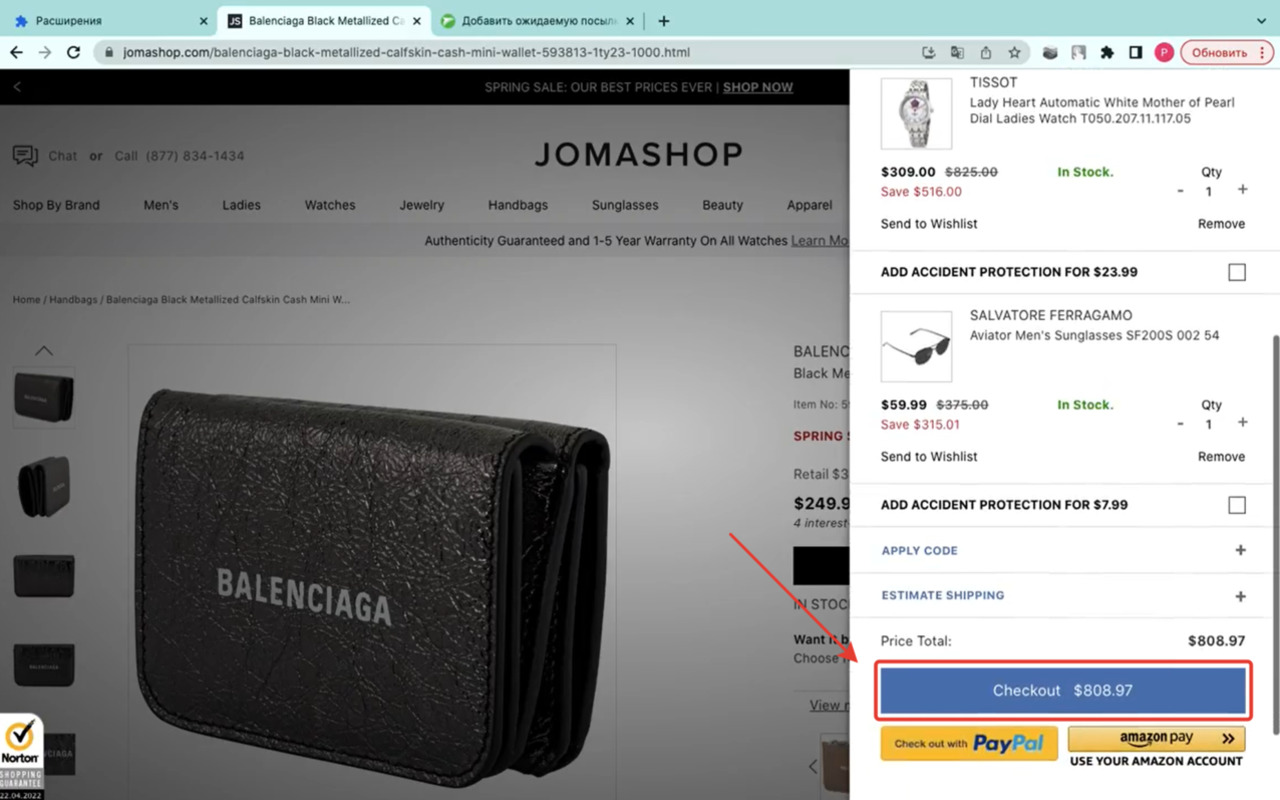Viewport: 1280px width, 800px height.
Task: Click the Norton Shopping Guarantee badge
Action: point(21,756)
